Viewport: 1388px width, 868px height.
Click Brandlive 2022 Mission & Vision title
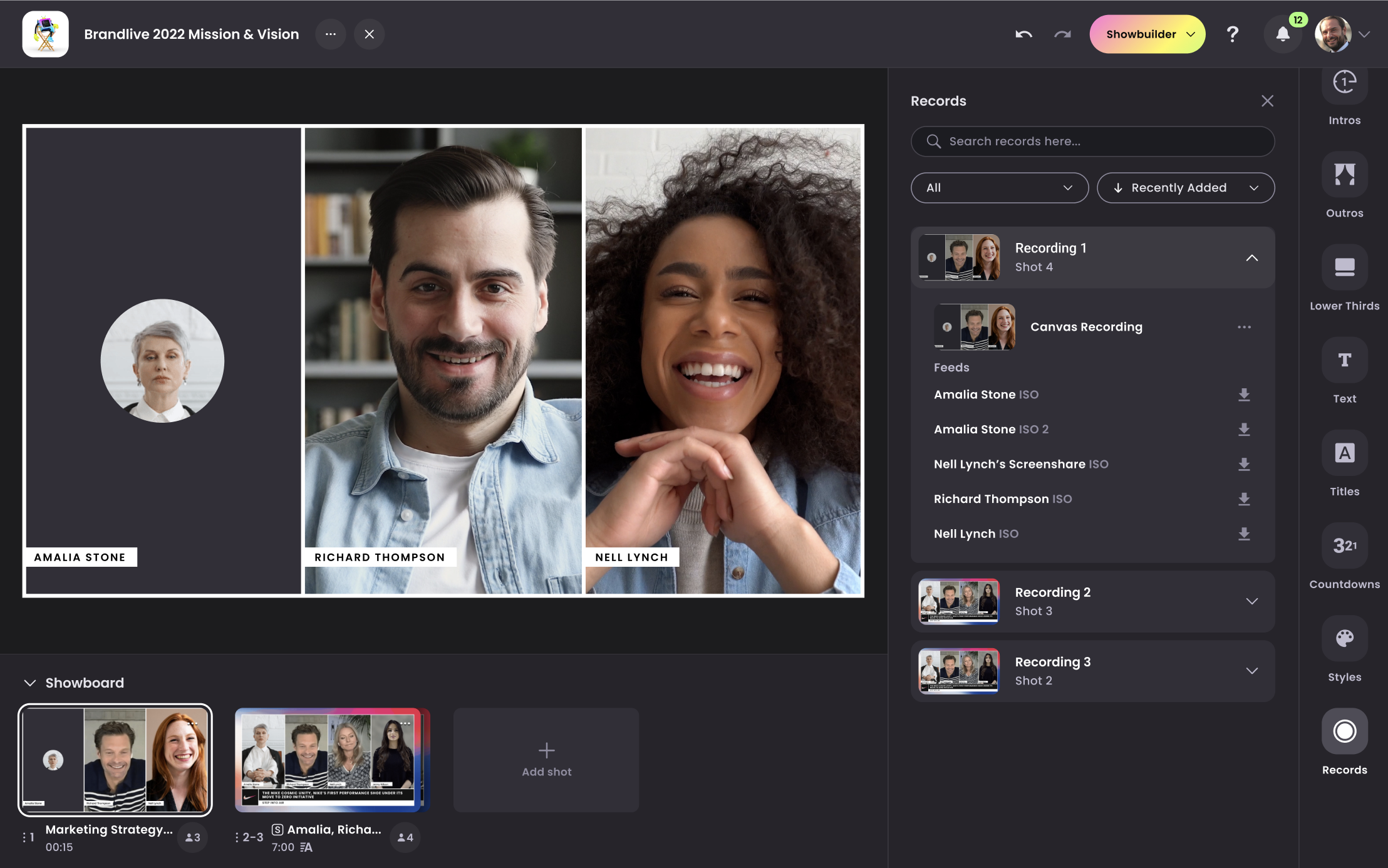point(192,34)
